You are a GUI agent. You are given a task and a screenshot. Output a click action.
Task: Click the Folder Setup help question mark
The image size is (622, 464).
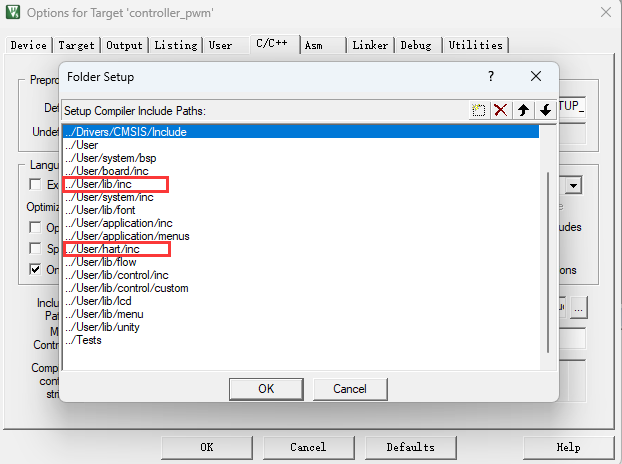tap(490, 76)
